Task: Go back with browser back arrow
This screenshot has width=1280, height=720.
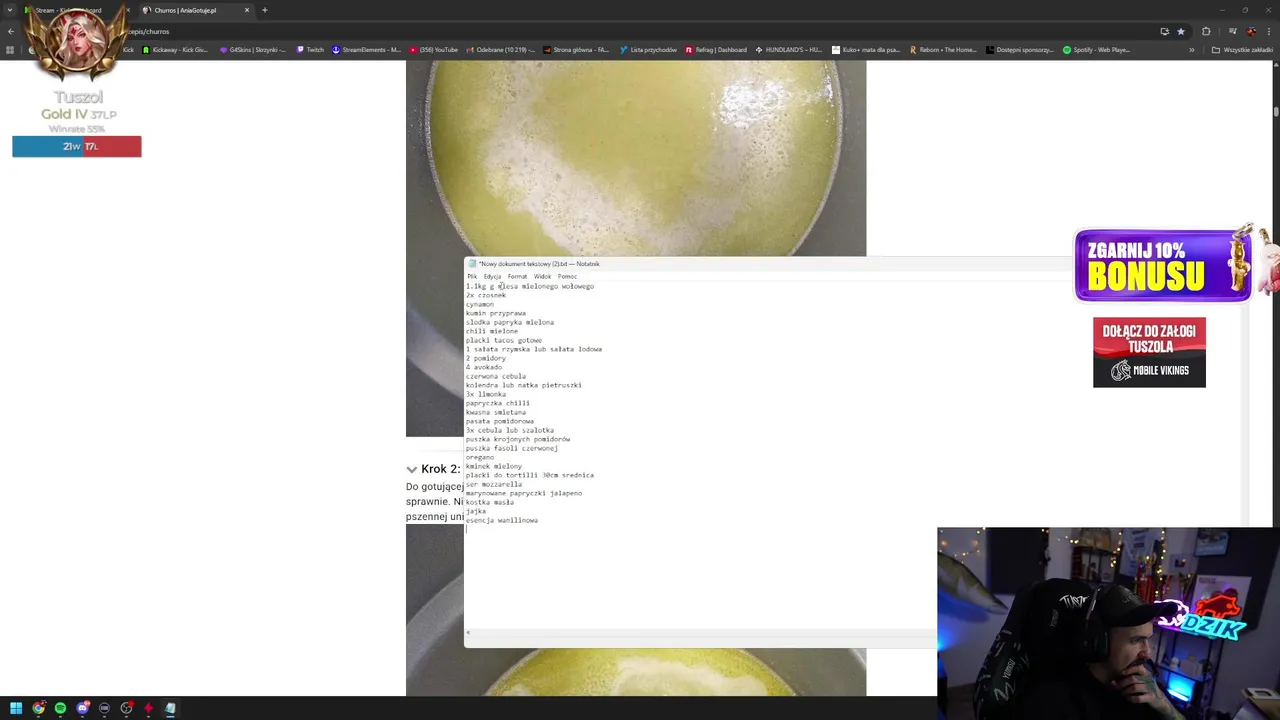Action: click(x=11, y=31)
